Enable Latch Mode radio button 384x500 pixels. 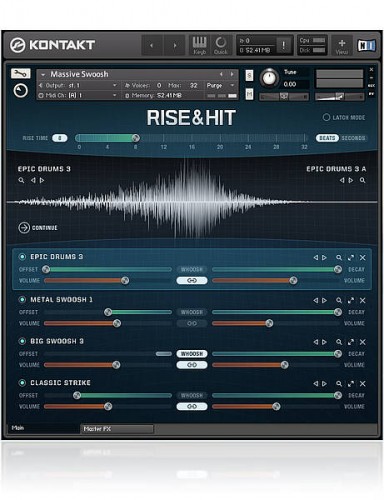[326, 117]
